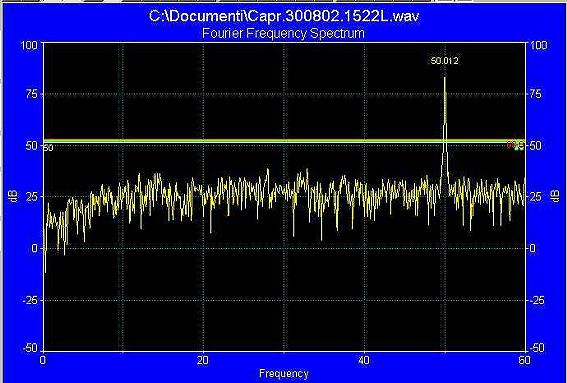Click the -25 tick label on the right axis
This screenshot has width=567, height=383.
tap(536, 300)
